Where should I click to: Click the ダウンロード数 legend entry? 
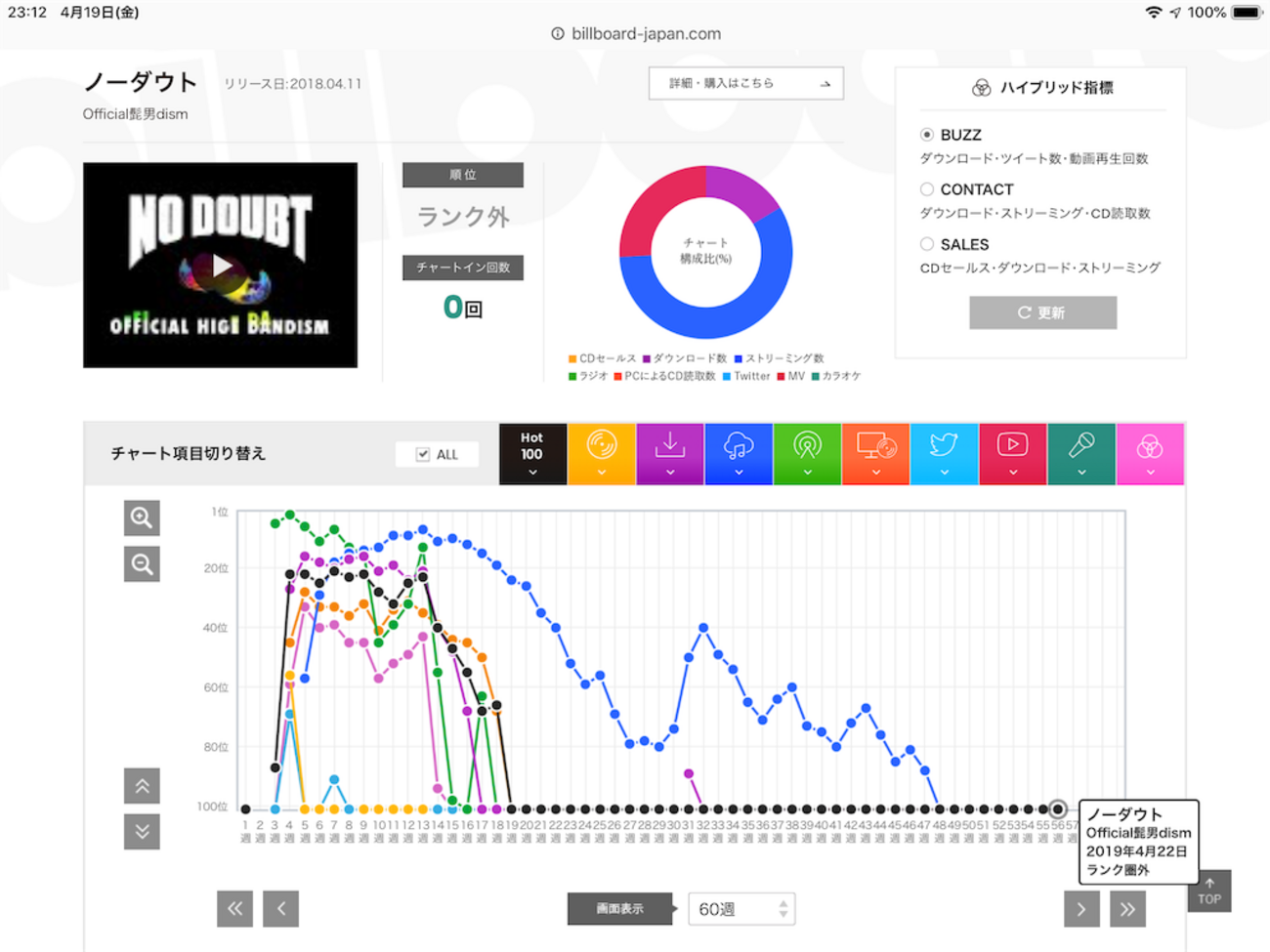[684, 358]
